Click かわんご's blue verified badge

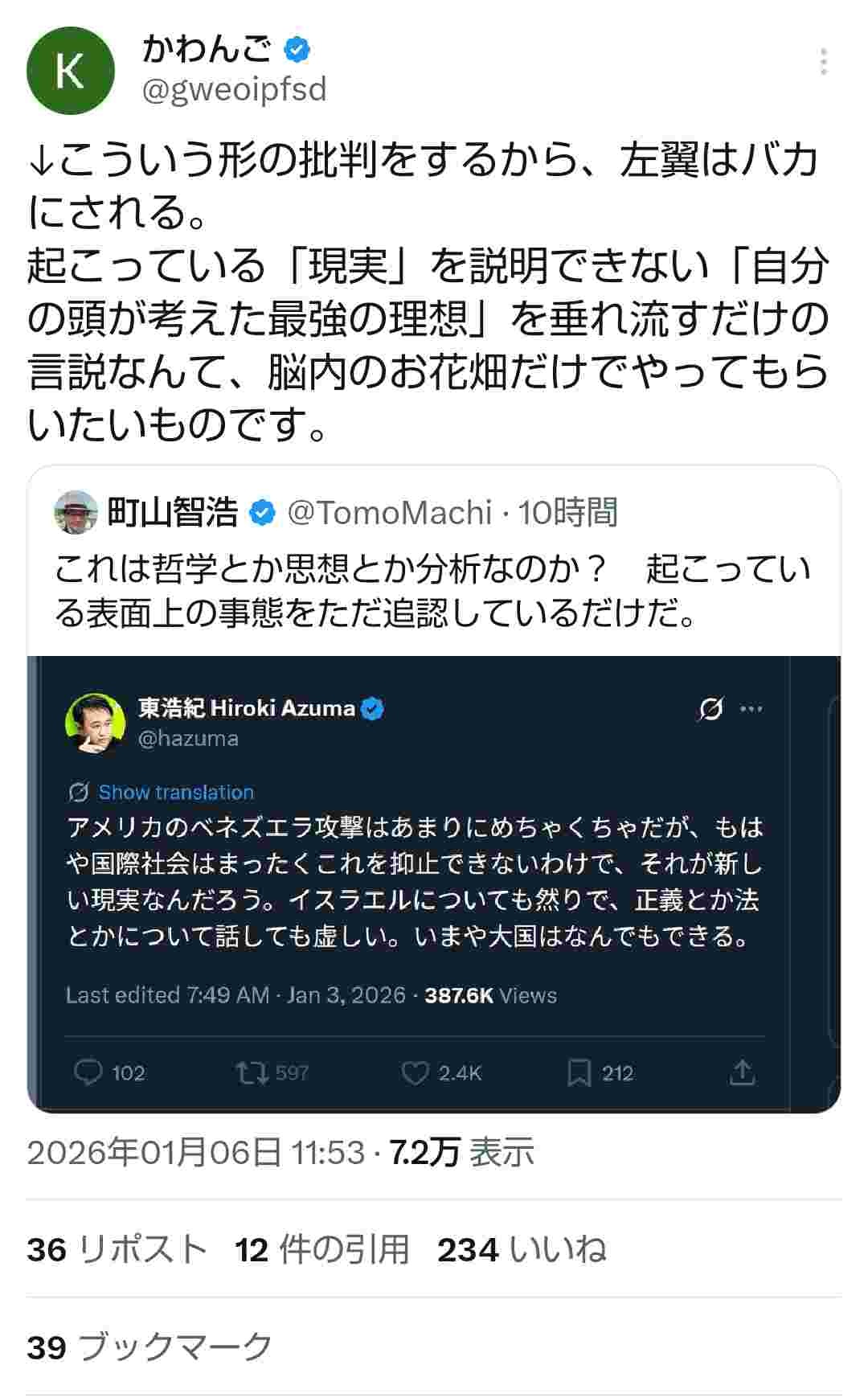pyautogui.click(x=297, y=50)
